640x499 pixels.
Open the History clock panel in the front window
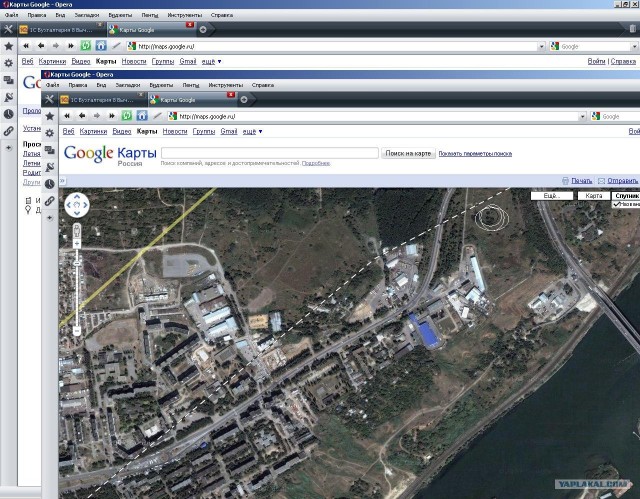point(50,184)
